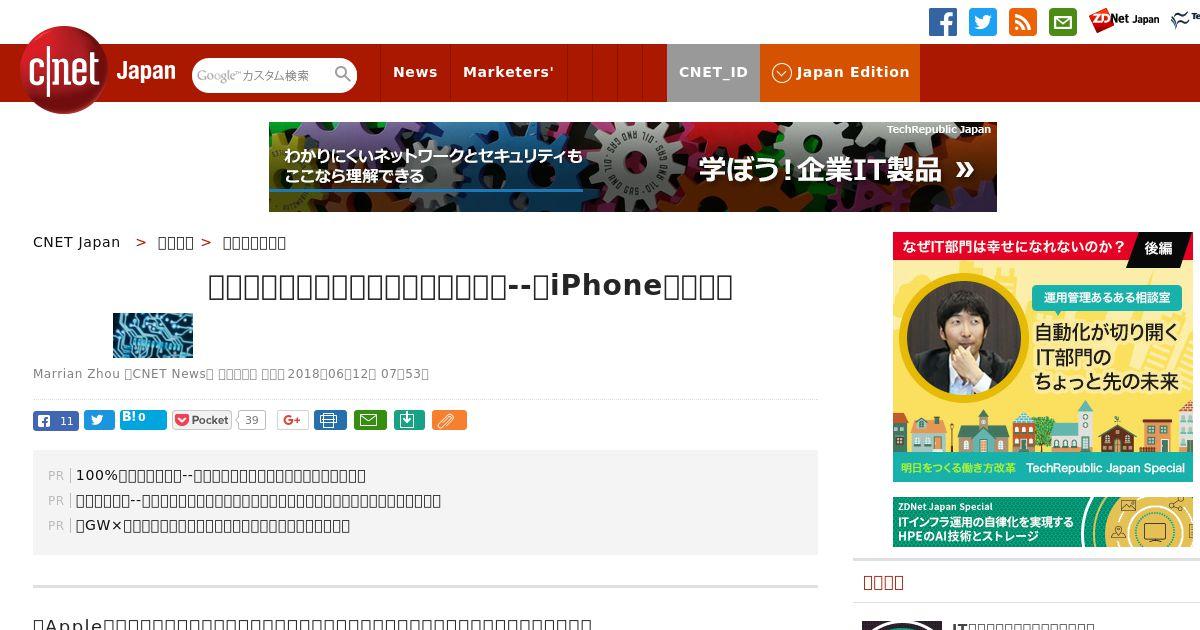The image size is (1200, 630).
Task: Share article on Facebook with 11 count
Action: click(56, 420)
